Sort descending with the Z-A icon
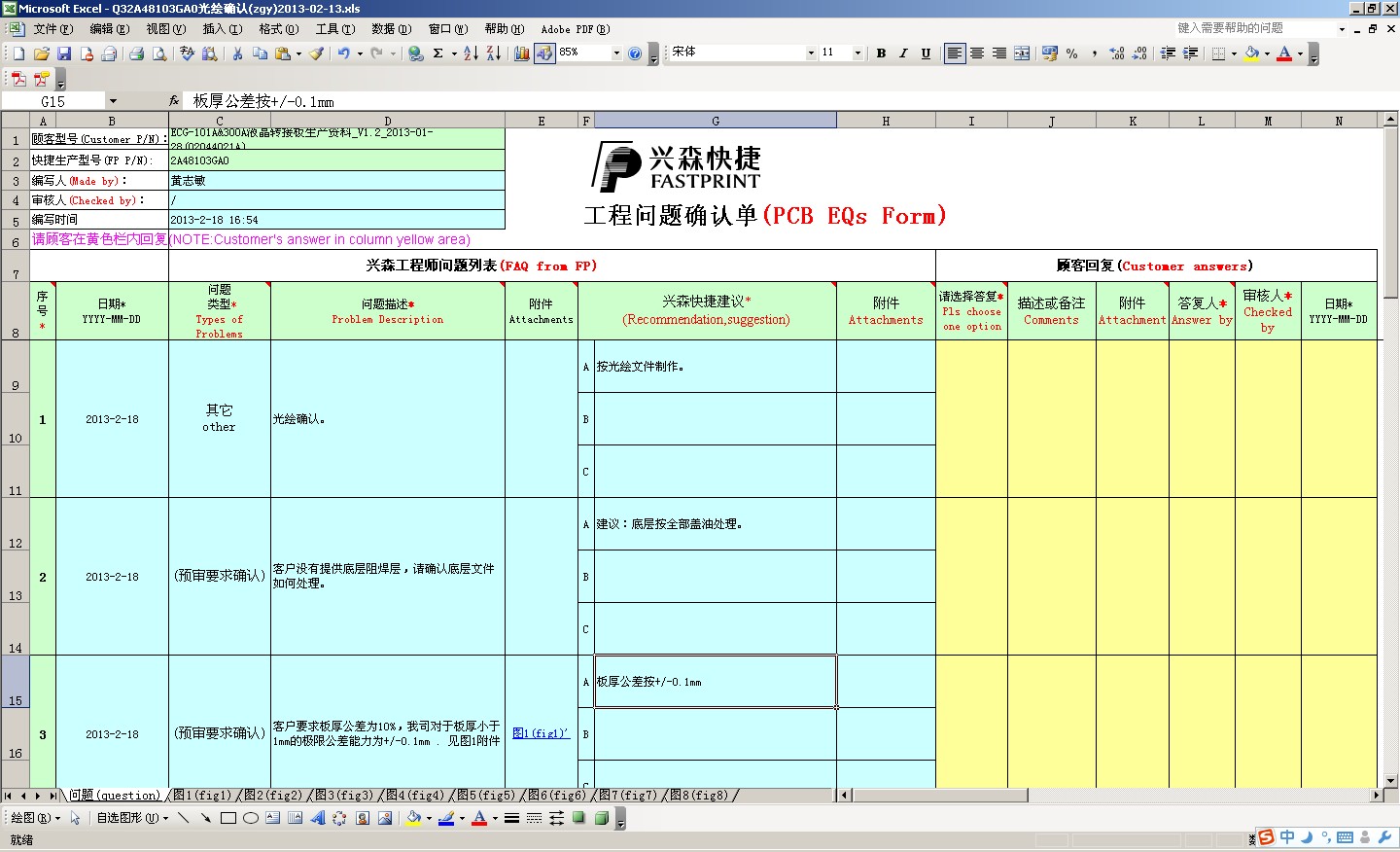 tap(493, 53)
